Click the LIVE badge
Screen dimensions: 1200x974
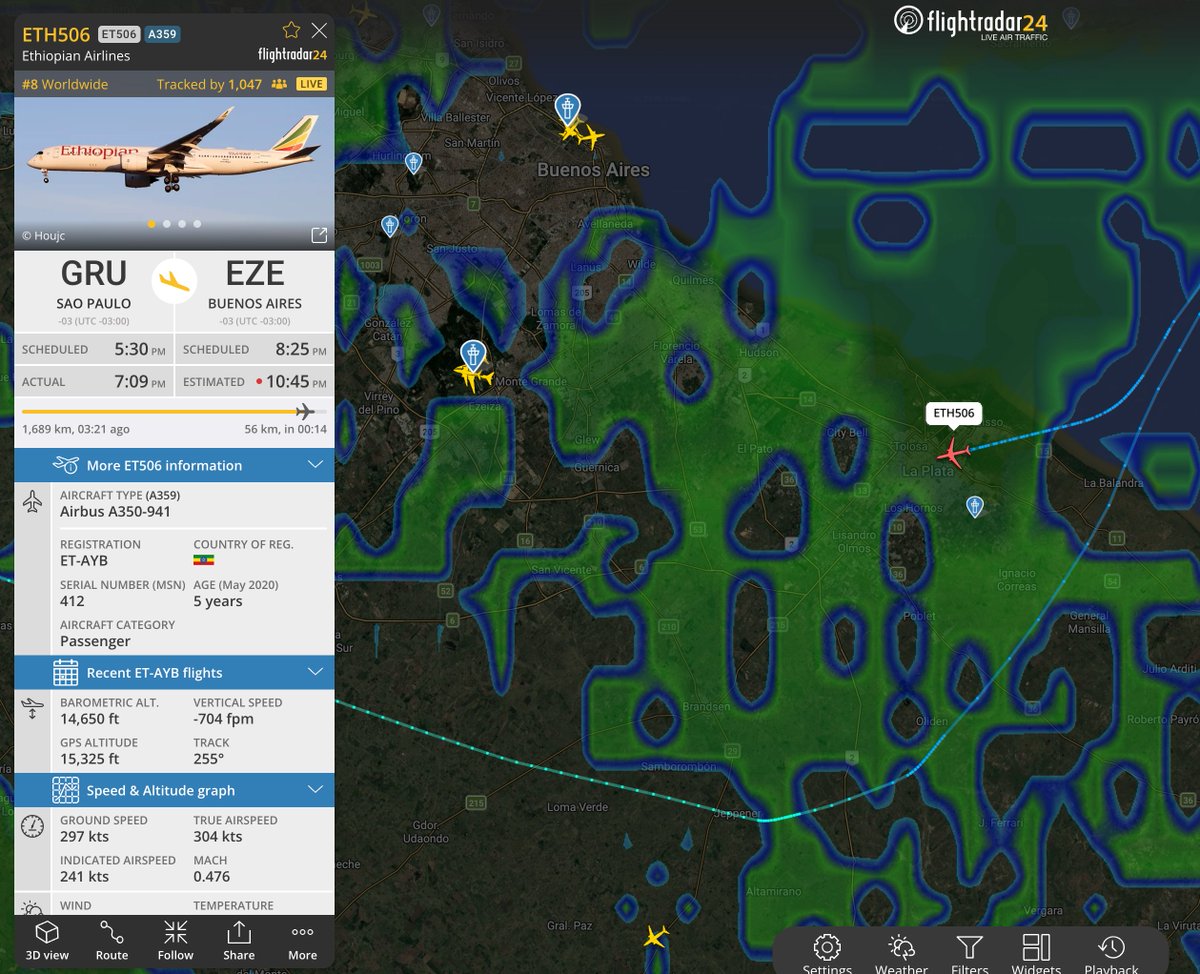point(312,84)
